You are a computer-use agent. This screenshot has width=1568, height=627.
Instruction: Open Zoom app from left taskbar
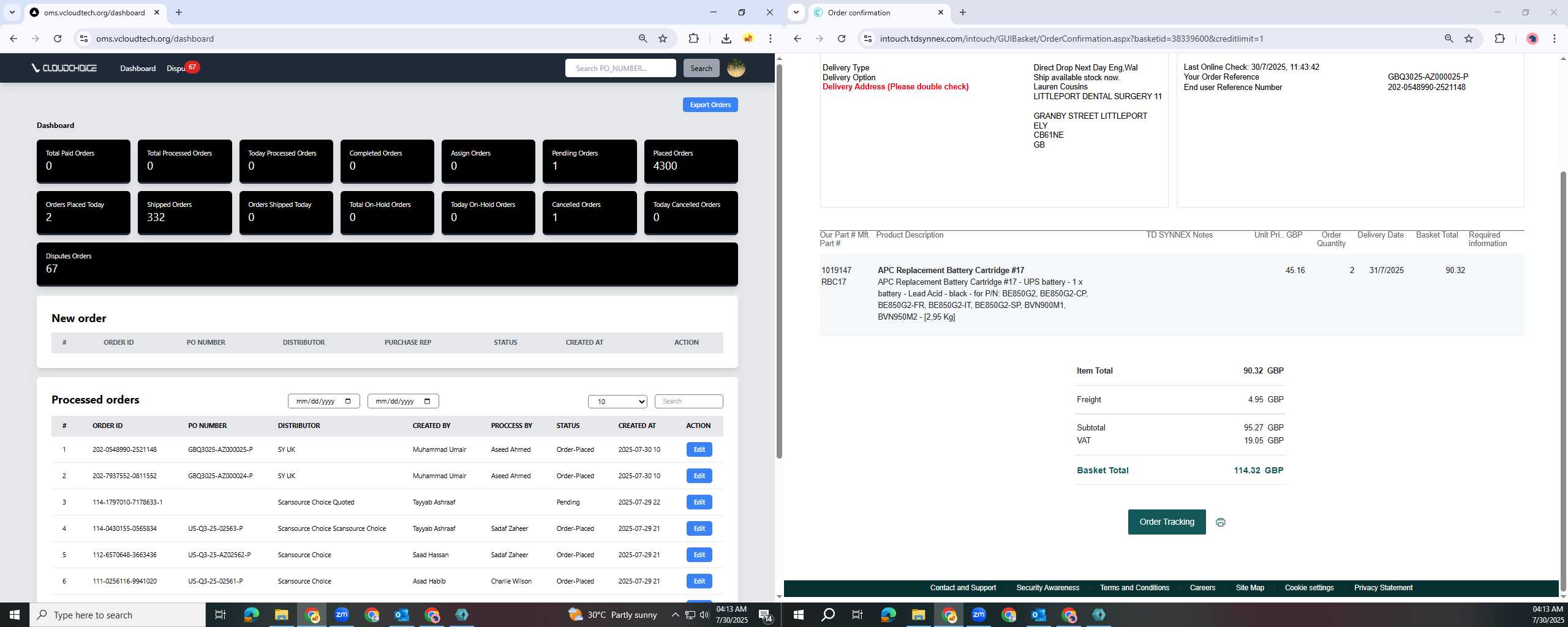pos(342,615)
